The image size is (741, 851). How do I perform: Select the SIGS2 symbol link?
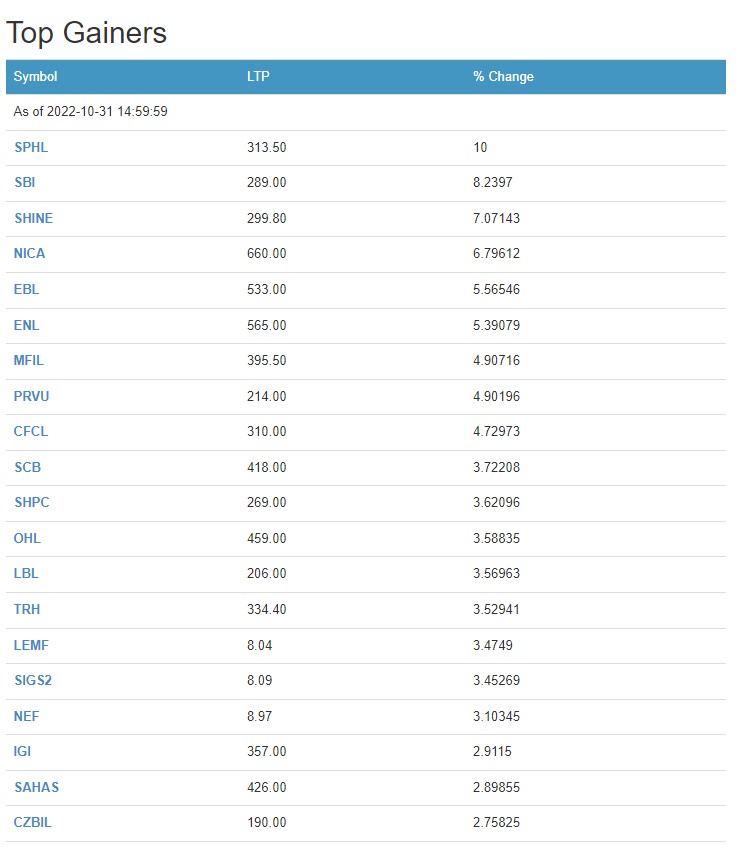click(x=33, y=680)
